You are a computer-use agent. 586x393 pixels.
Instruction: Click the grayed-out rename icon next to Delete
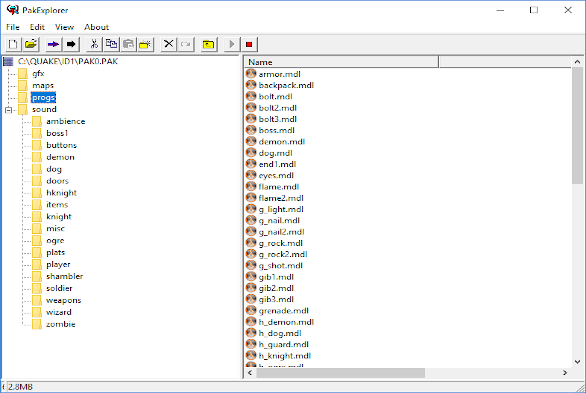[185, 44]
